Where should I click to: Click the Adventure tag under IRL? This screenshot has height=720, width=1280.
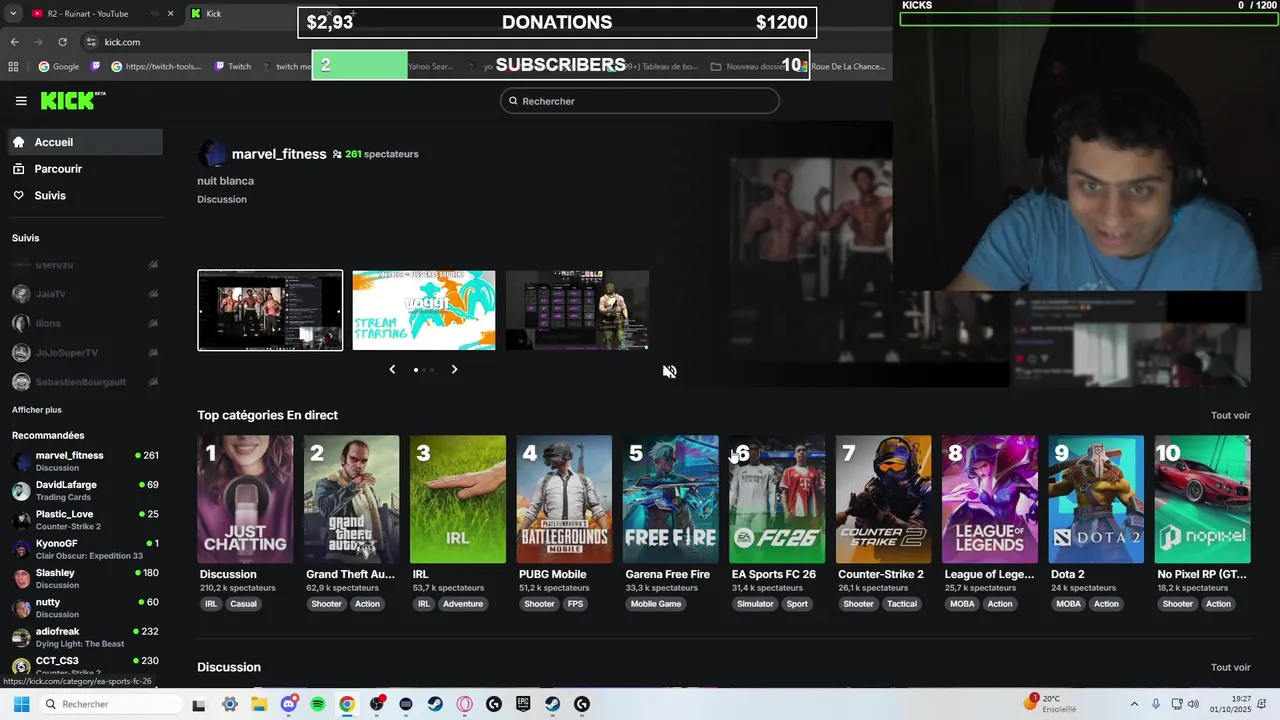click(x=463, y=604)
